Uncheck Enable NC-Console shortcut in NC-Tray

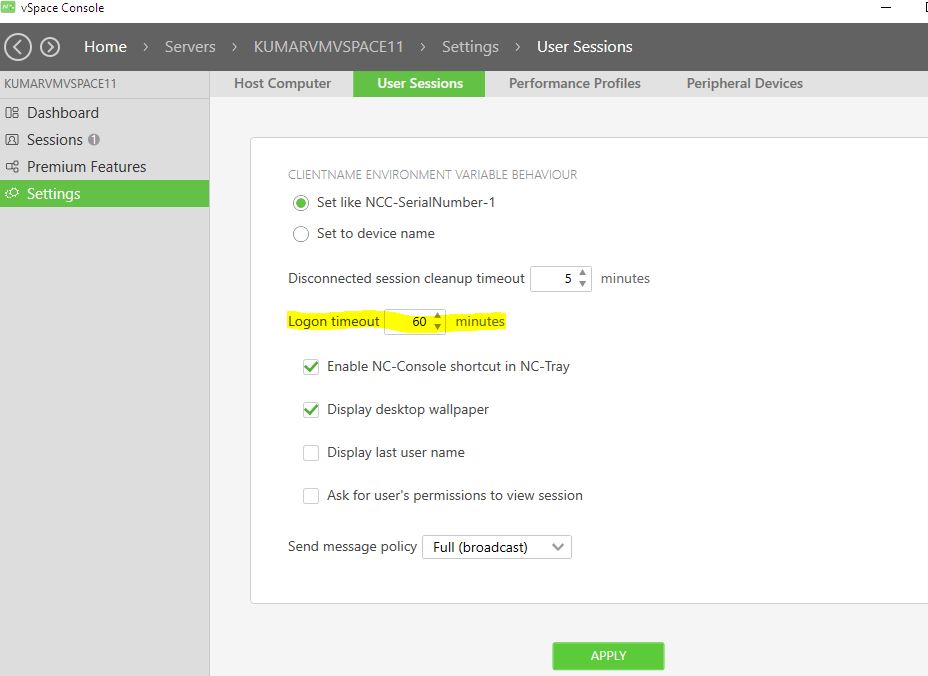(311, 367)
